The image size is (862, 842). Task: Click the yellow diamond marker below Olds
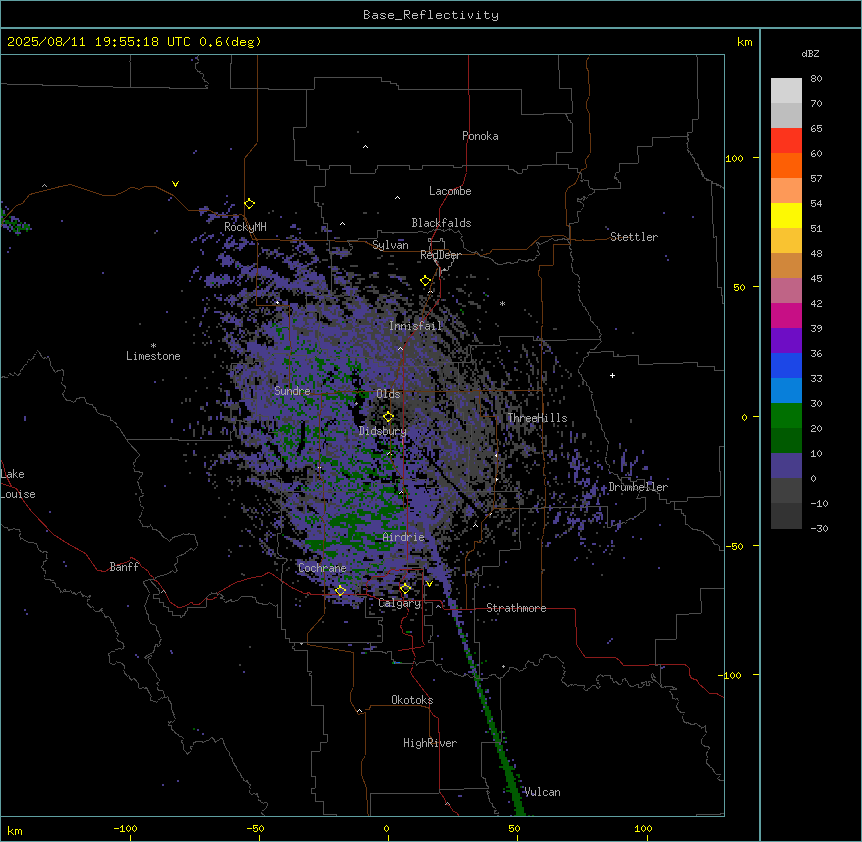click(x=388, y=417)
